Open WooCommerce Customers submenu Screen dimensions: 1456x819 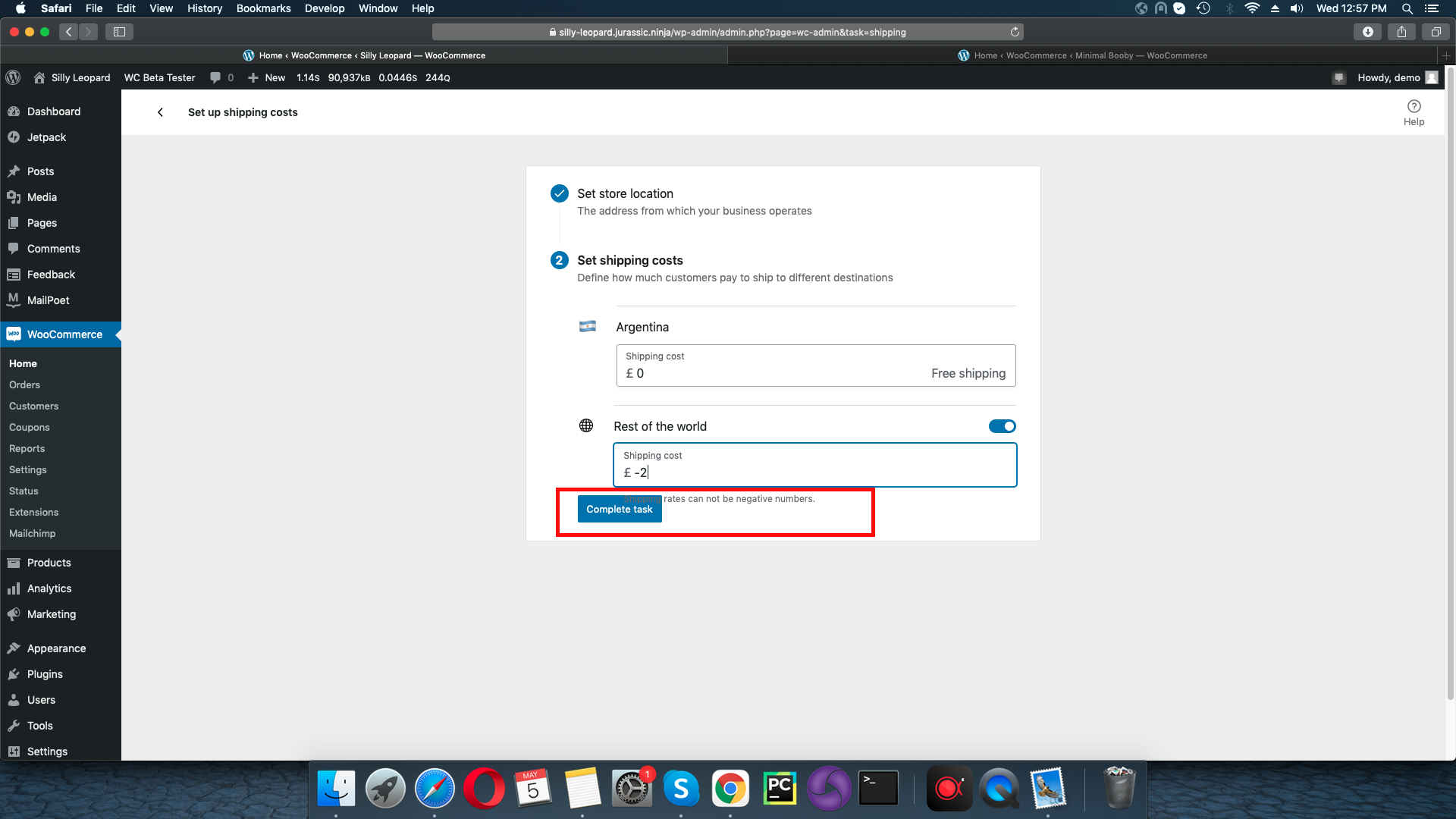pyautogui.click(x=33, y=406)
